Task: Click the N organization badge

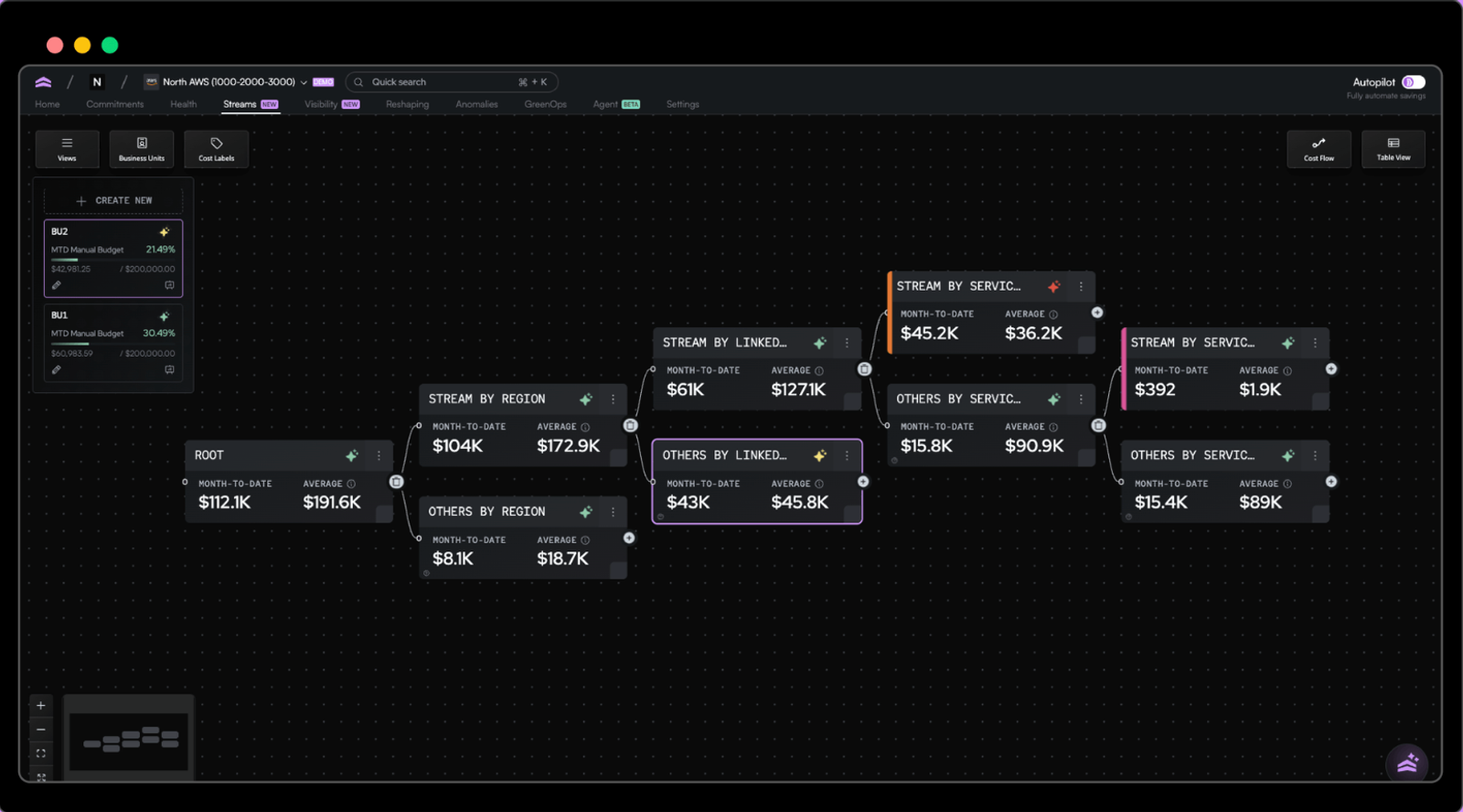Action: [97, 82]
